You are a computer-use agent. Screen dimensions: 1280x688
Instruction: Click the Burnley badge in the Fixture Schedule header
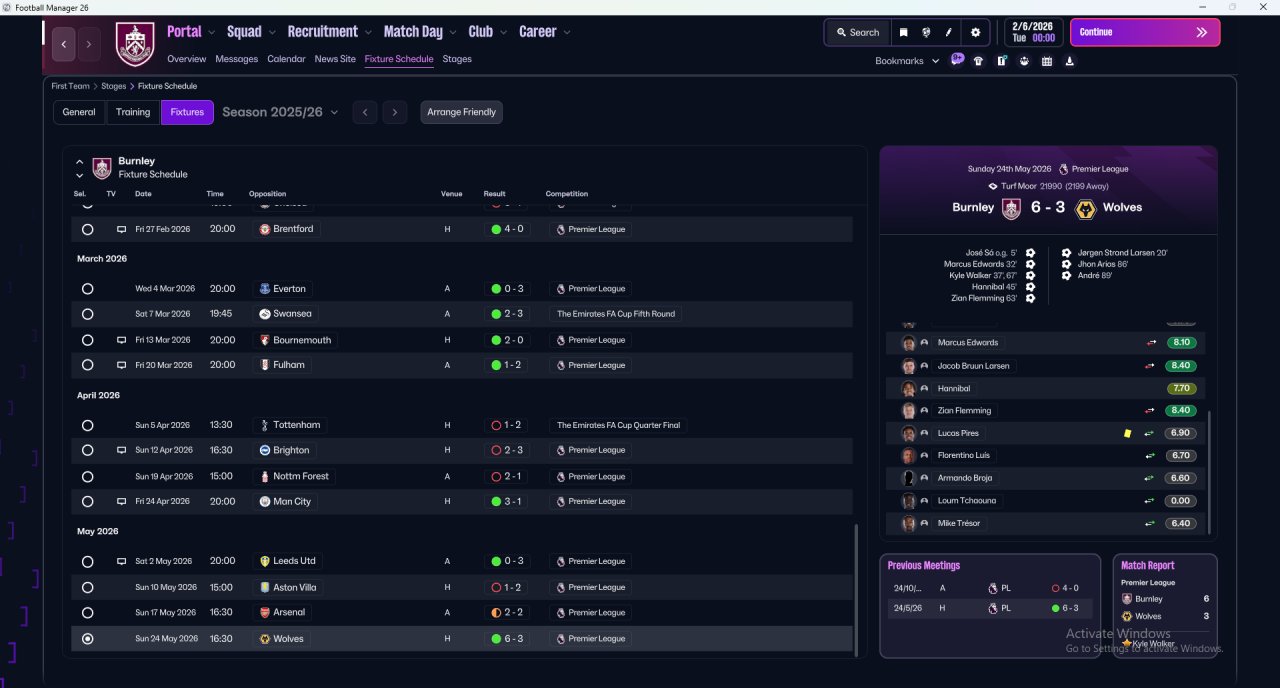102,167
